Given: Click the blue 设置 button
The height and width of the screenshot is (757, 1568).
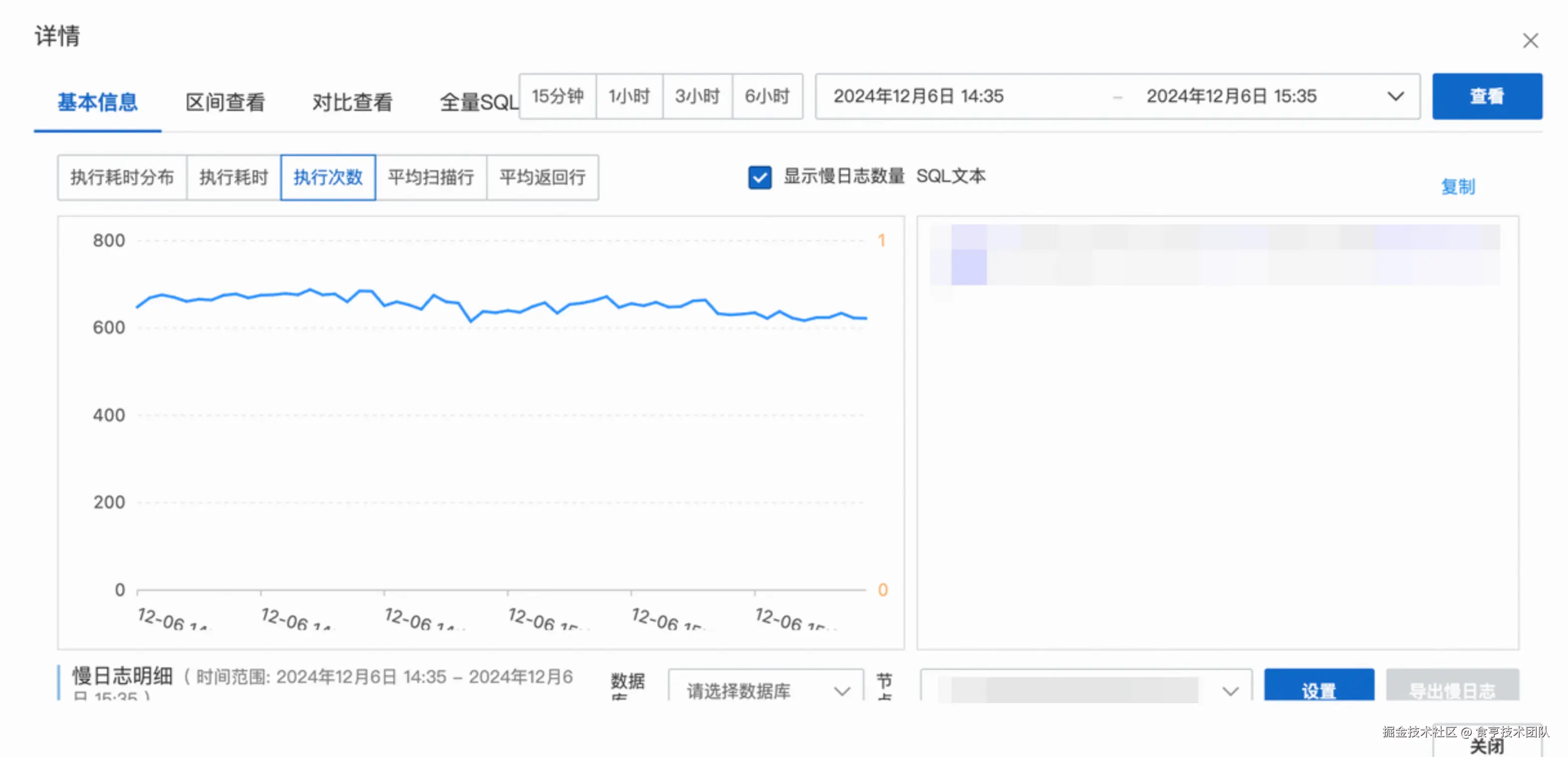Looking at the screenshot, I should (1318, 689).
